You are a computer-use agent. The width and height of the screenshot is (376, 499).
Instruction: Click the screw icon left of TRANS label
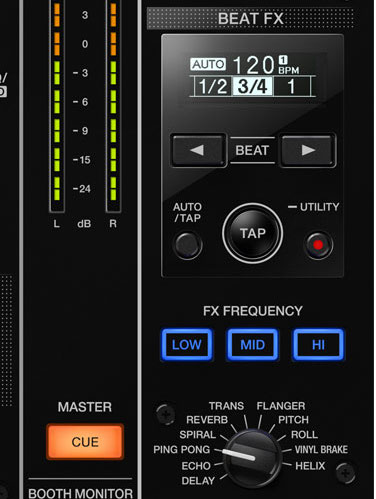(166, 414)
